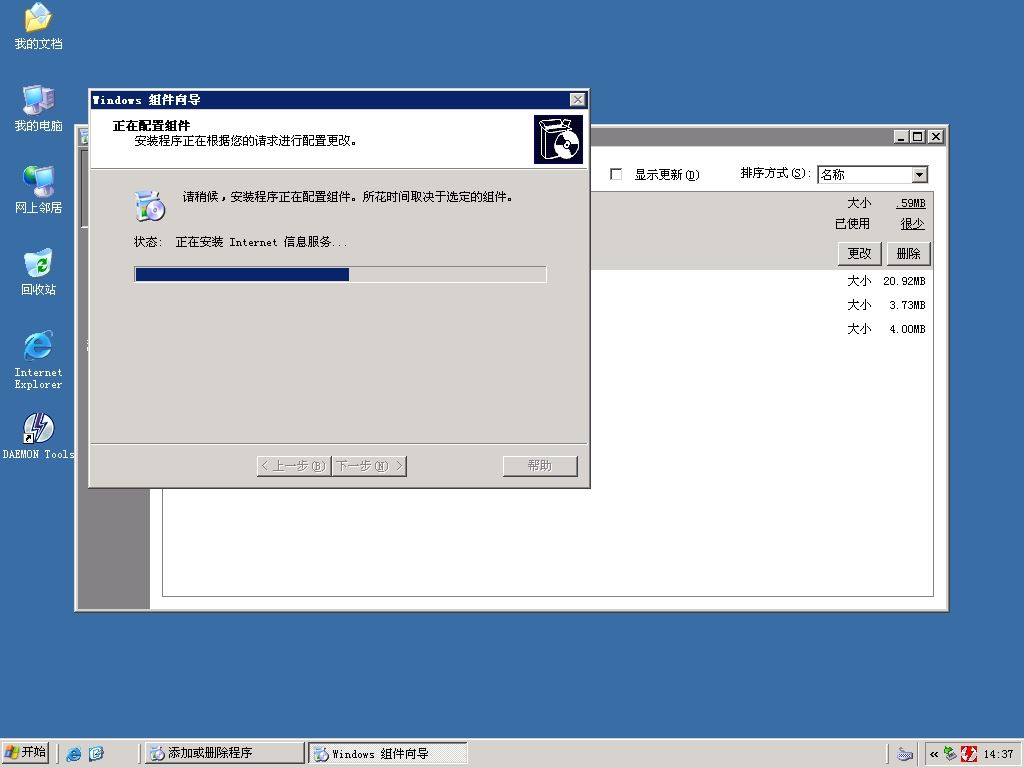Click the 很少 usage link
Screen dimensions: 1024x768
pos(912,224)
